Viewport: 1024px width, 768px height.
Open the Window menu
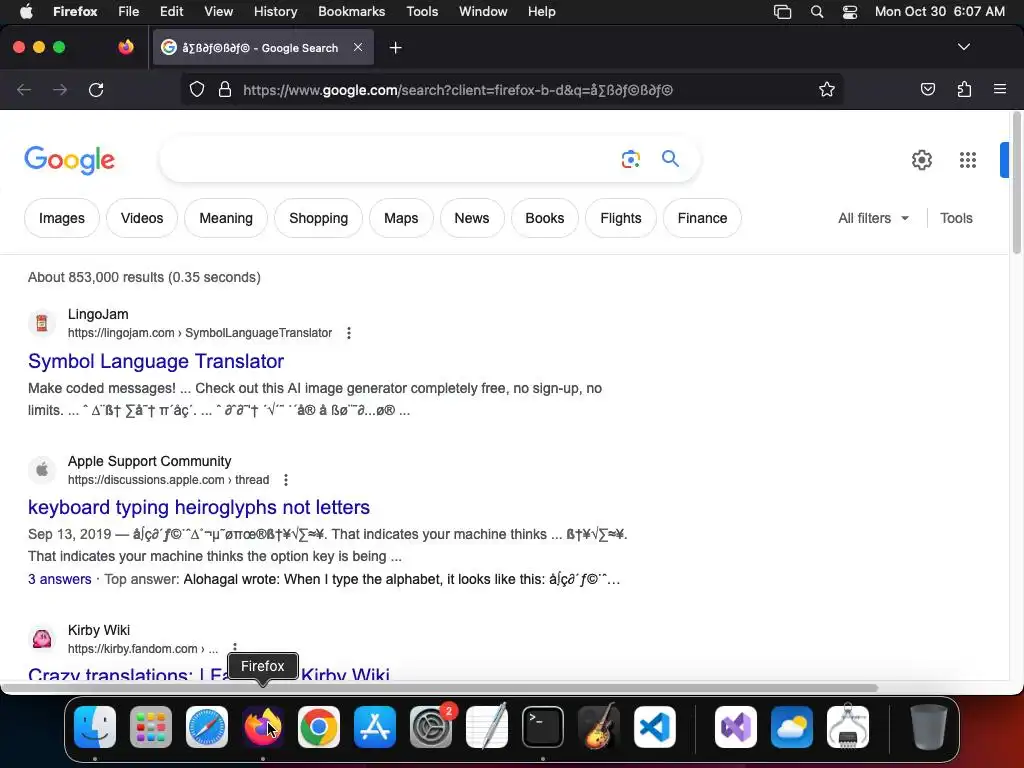pyautogui.click(x=483, y=12)
